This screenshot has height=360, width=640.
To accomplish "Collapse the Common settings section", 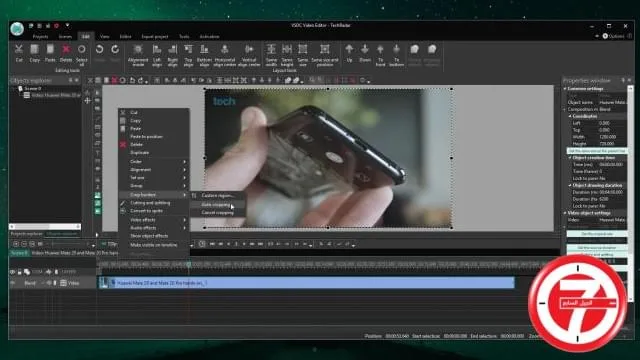I will point(565,89).
